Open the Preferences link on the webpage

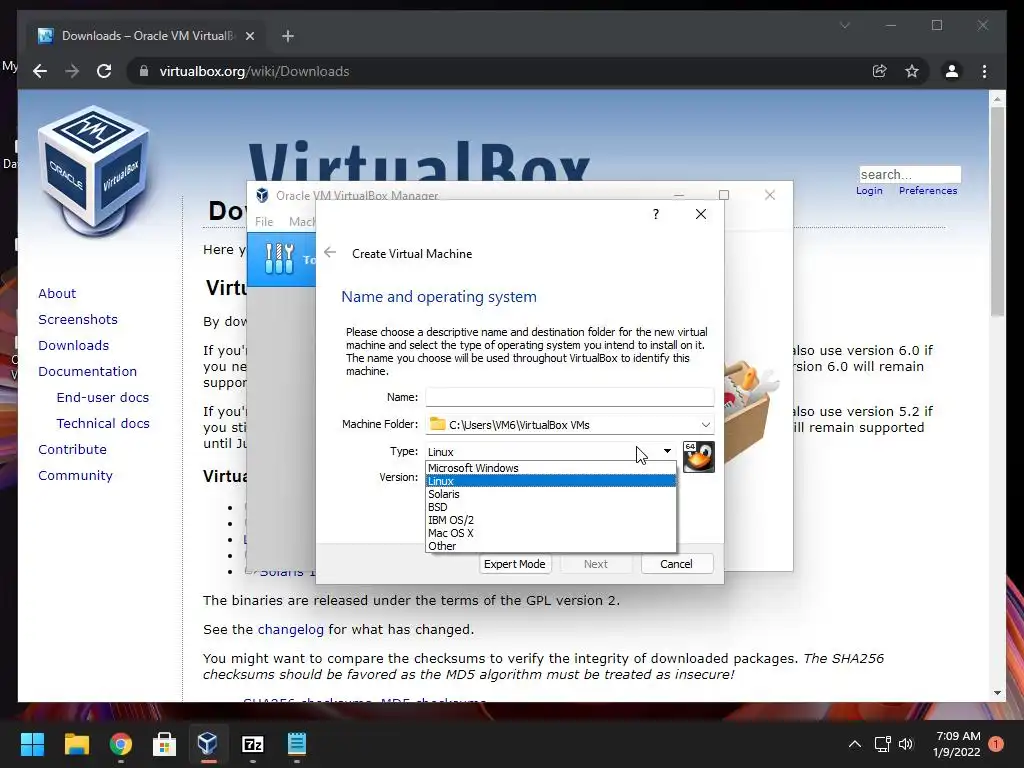coord(928,191)
